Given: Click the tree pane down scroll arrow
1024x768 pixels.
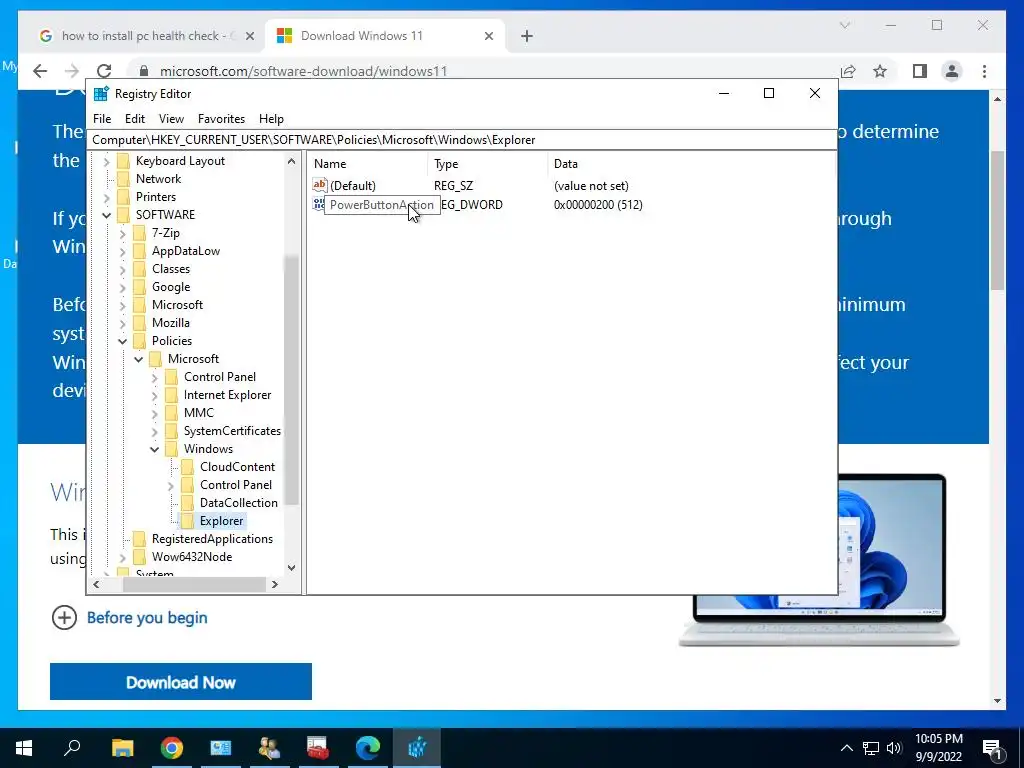Looking at the screenshot, I should tap(291, 568).
